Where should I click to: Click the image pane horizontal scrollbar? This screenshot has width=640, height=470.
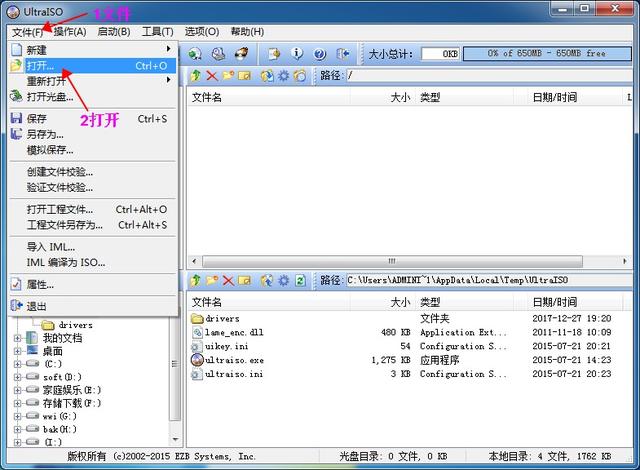393,261
